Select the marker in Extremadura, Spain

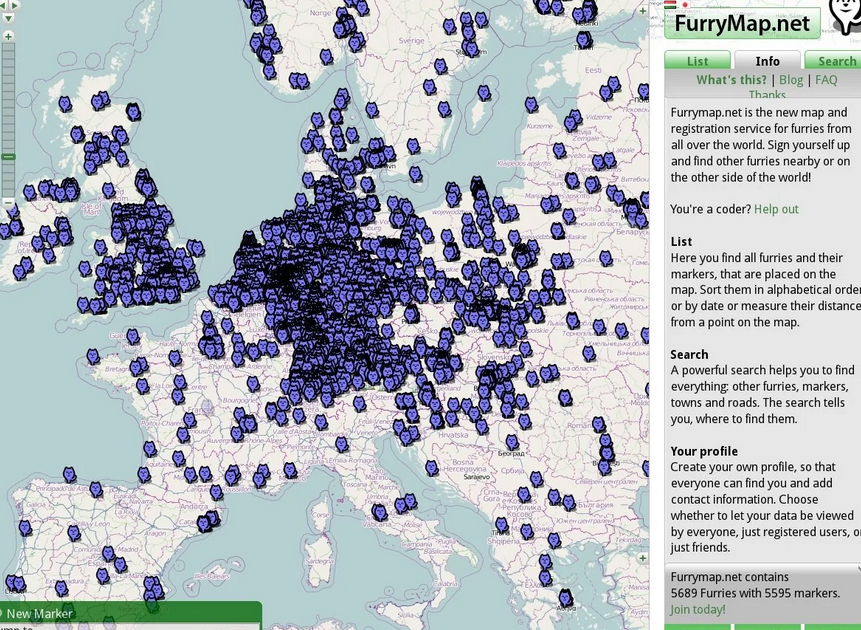pyautogui.click(x=62, y=589)
